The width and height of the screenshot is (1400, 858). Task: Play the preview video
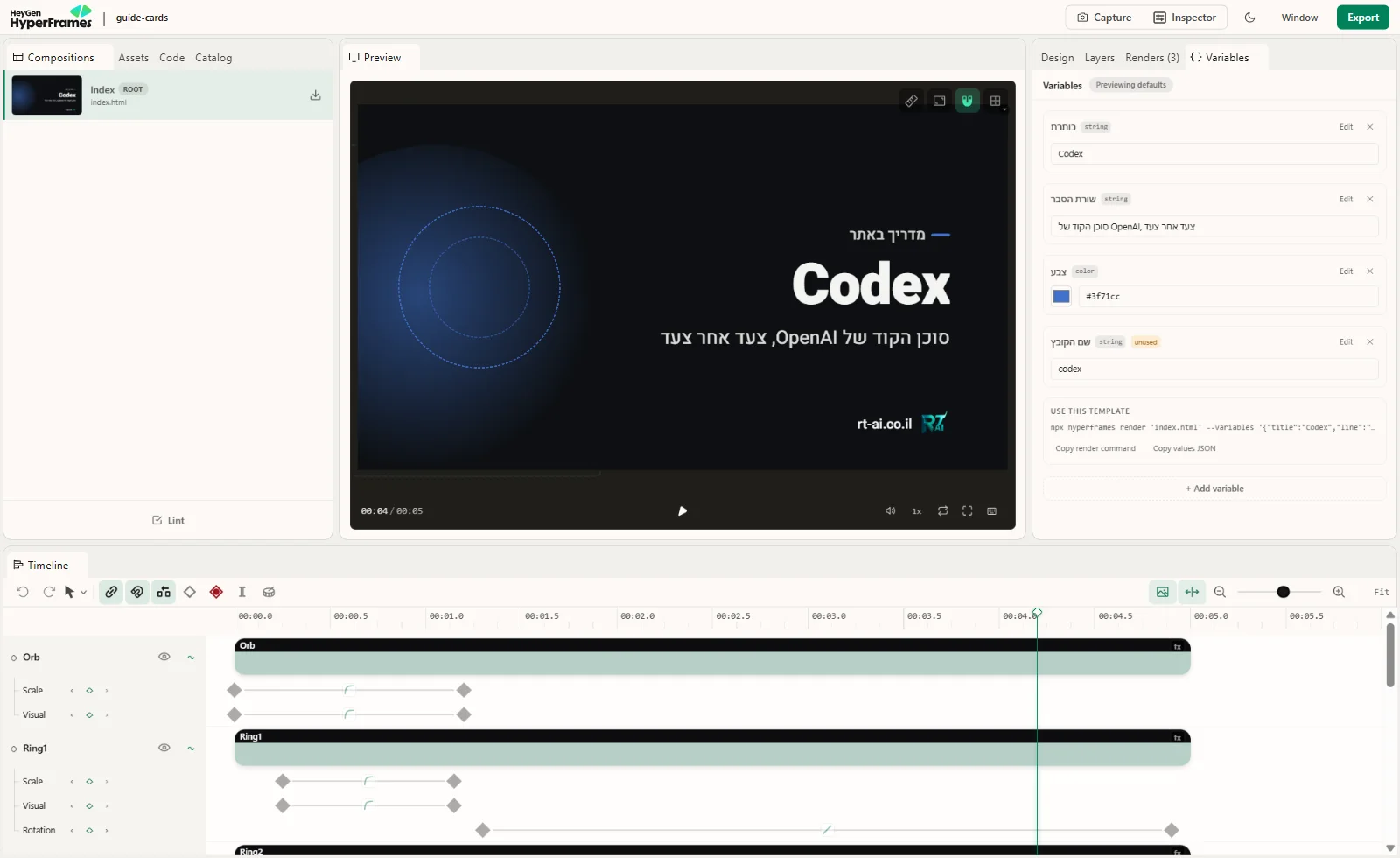(682, 510)
